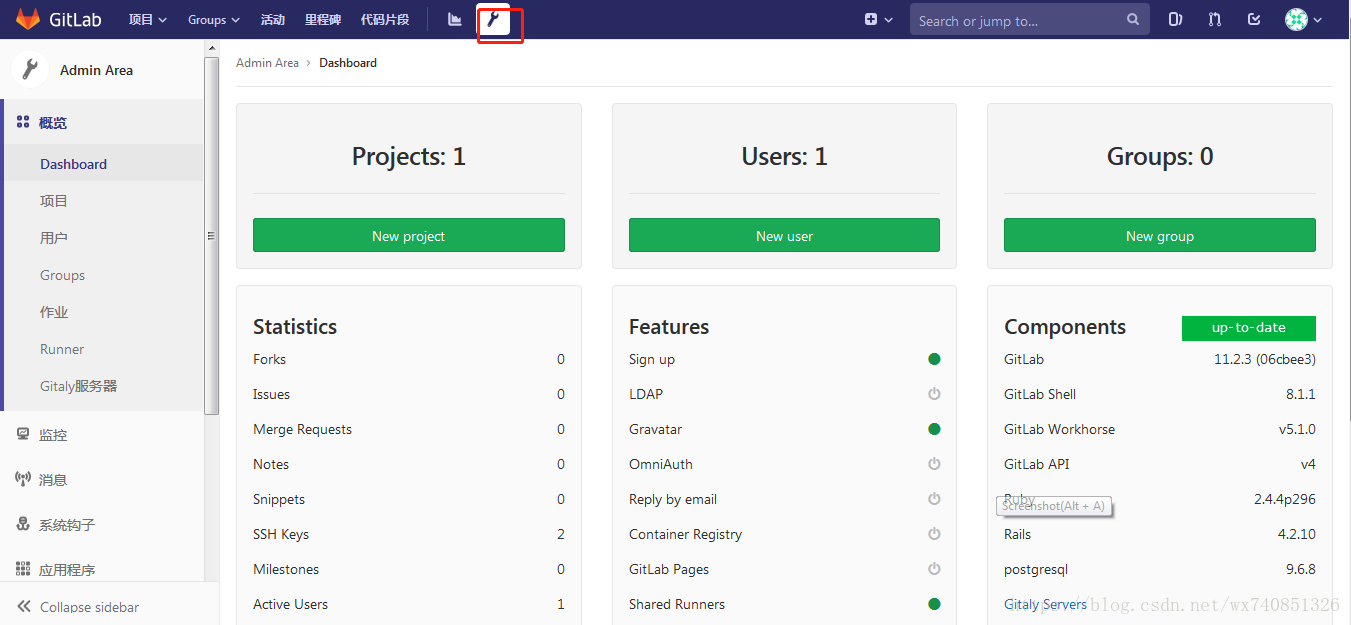The image size is (1351, 625).
Task: Click the GitLab Pages disabled power icon
Action: point(934,569)
